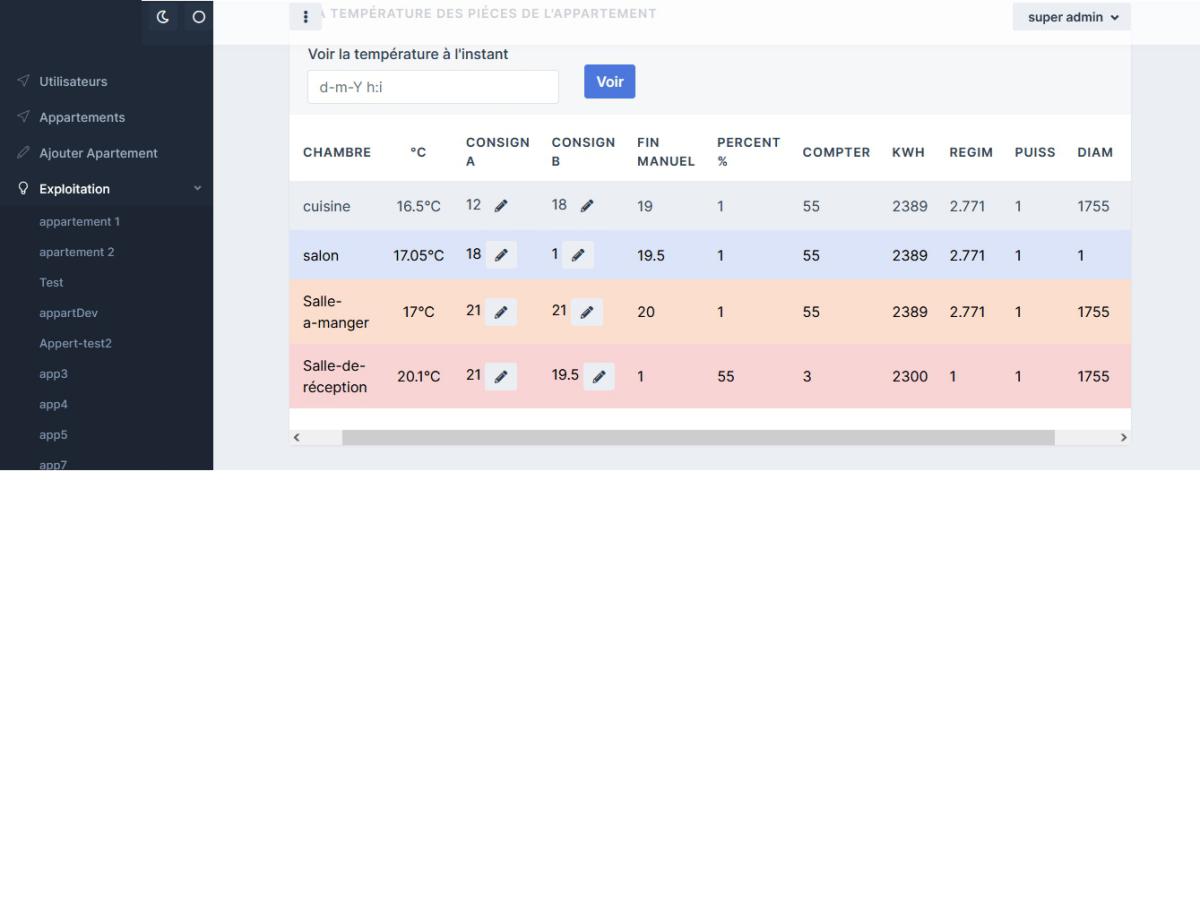The height and width of the screenshot is (917, 1200).
Task: Select the salon room cell
Action: coord(321,255)
